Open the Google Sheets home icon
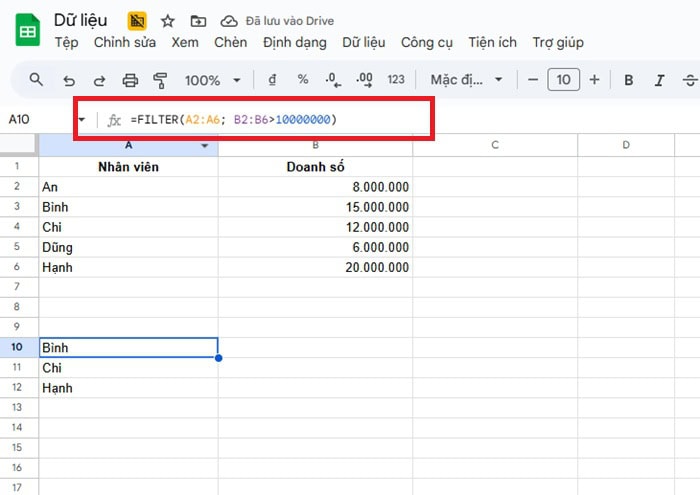The width and height of the screenshot is (700, 495). (28, 30)
